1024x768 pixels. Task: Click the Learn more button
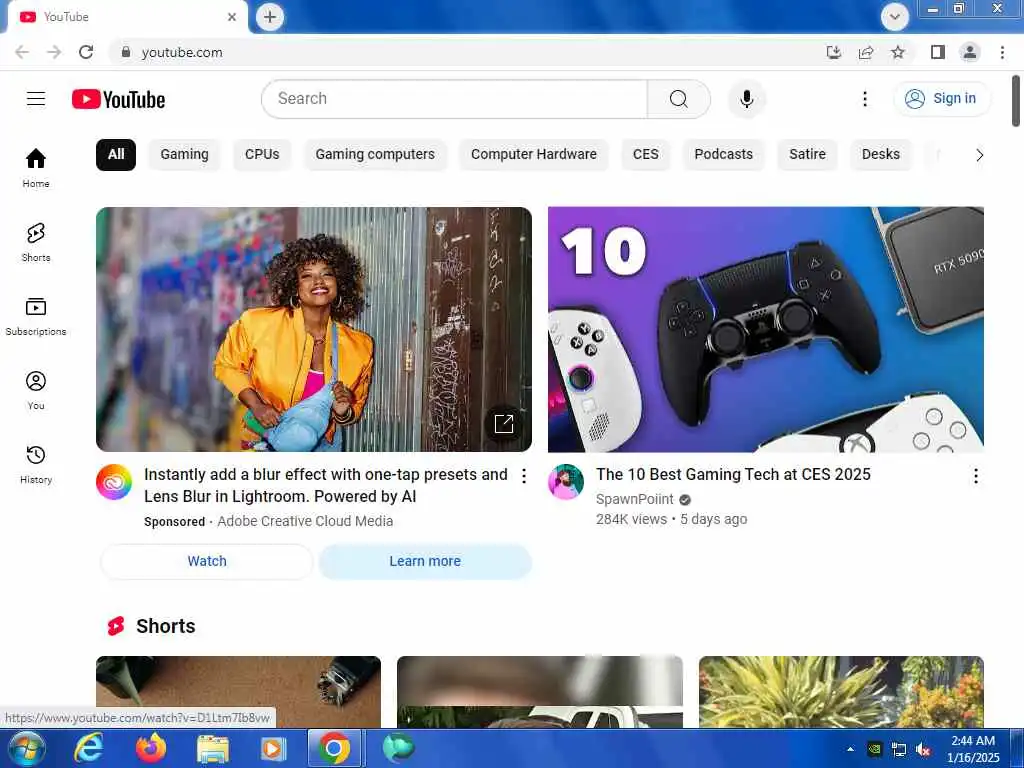(424, 562)
